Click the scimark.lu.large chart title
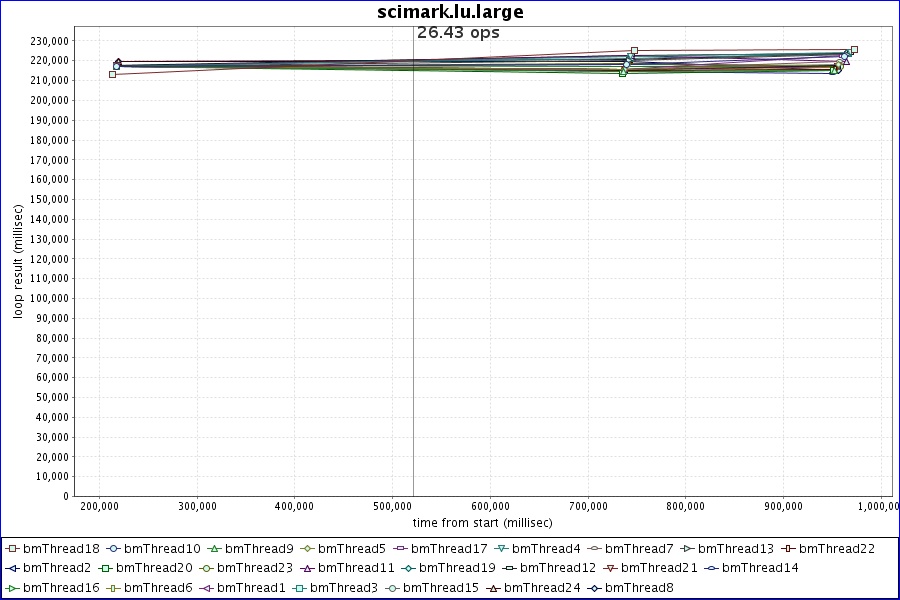The height and width of the screenshot is (600, 900). coord(450,12)
